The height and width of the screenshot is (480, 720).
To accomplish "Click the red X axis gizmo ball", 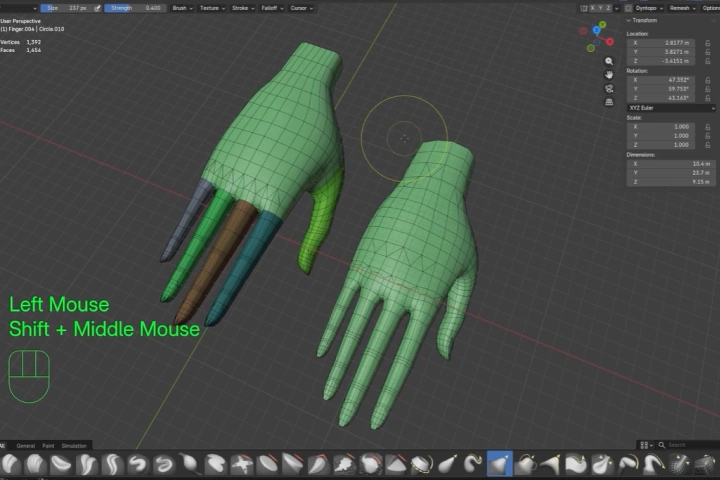I will [610, 42].
